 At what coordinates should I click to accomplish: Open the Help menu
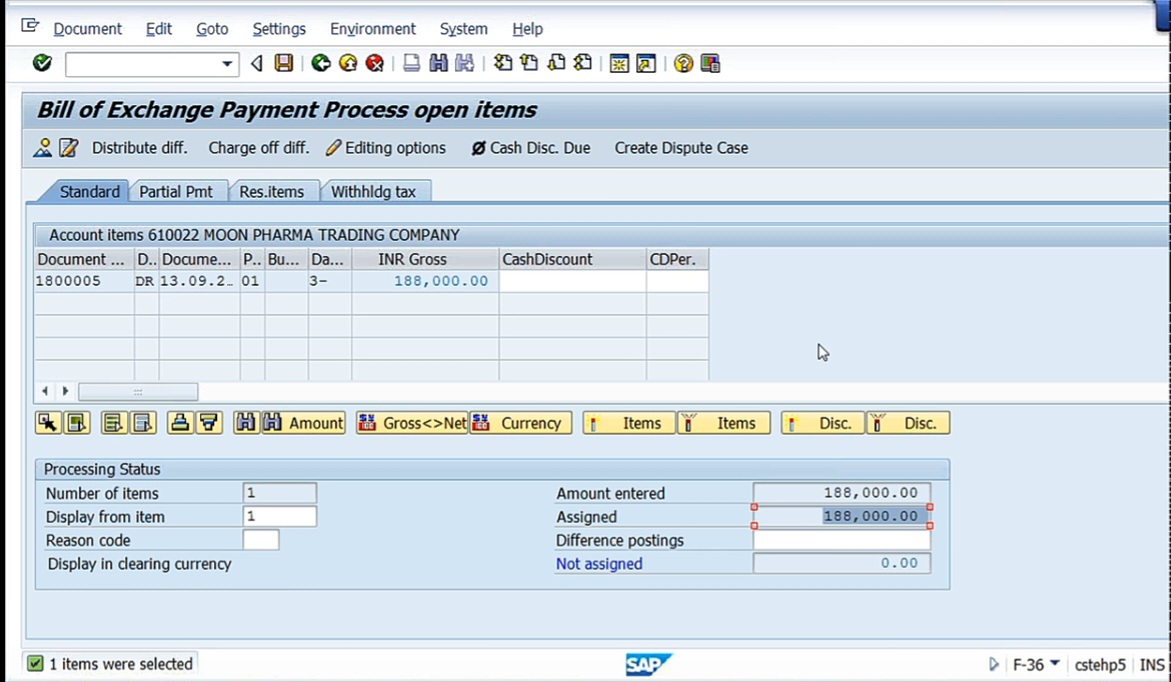tap(527, 29)
